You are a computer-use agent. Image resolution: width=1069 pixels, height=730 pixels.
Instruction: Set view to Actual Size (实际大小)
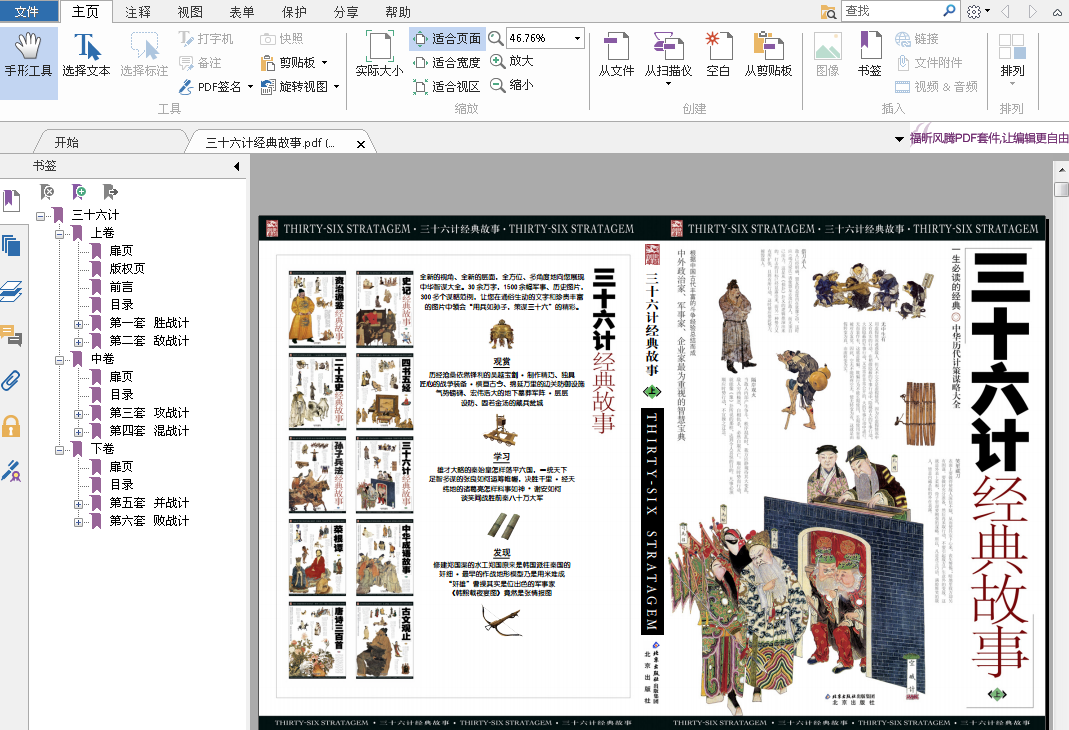(x=380, y=55)
